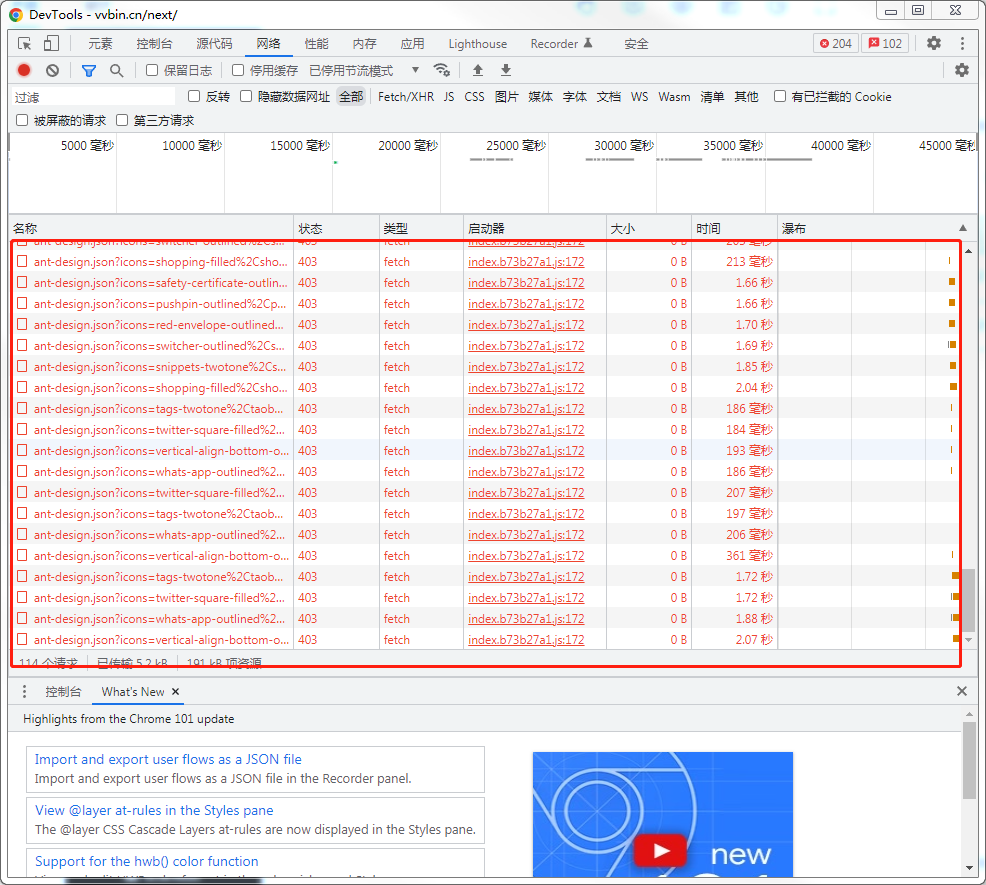Switch to the 性能 panel tab
This screenshot has width=986, height=885.
tap(316, 43)
